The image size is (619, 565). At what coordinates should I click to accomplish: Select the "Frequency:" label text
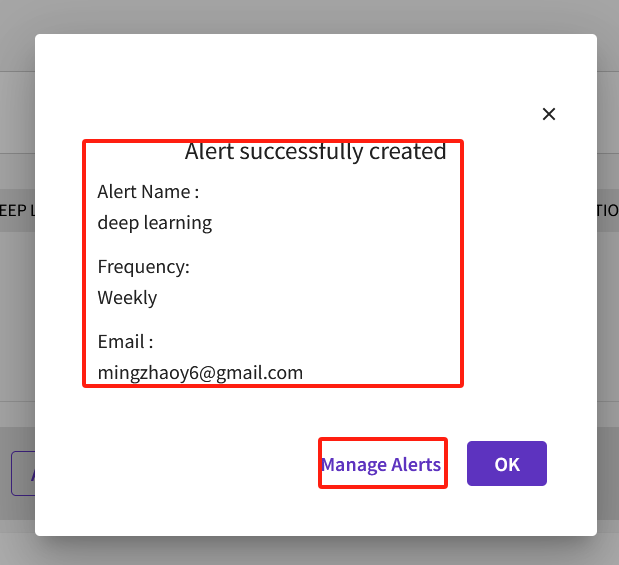pos(143,267)
